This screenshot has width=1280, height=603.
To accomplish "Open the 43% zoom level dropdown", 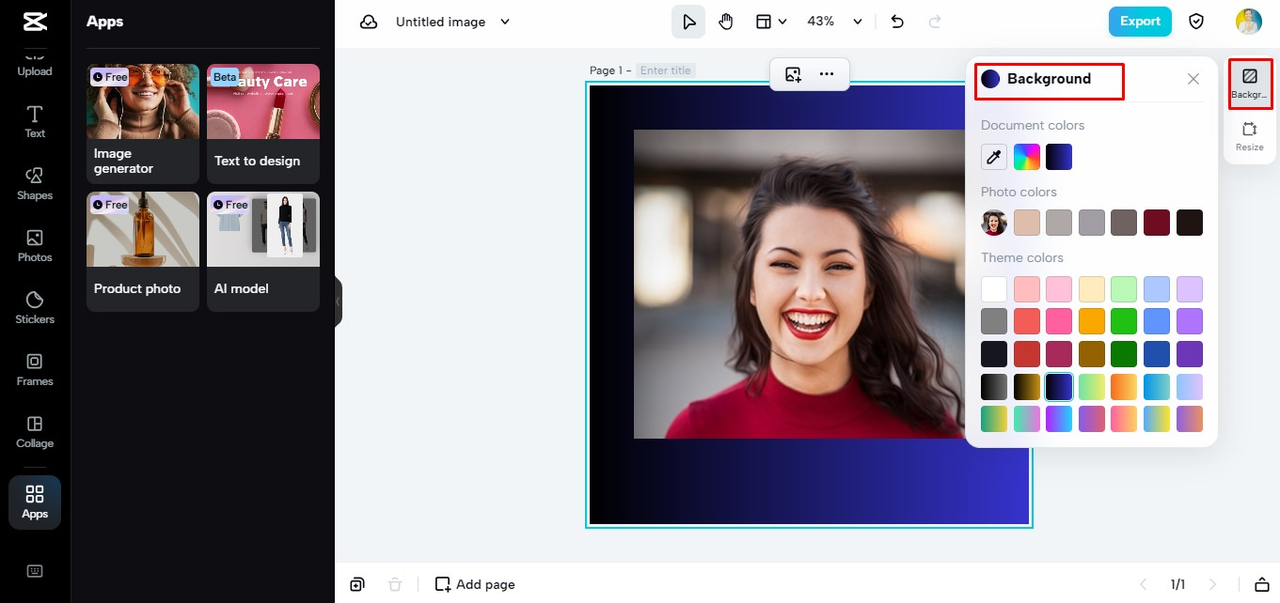I will 835,21.
